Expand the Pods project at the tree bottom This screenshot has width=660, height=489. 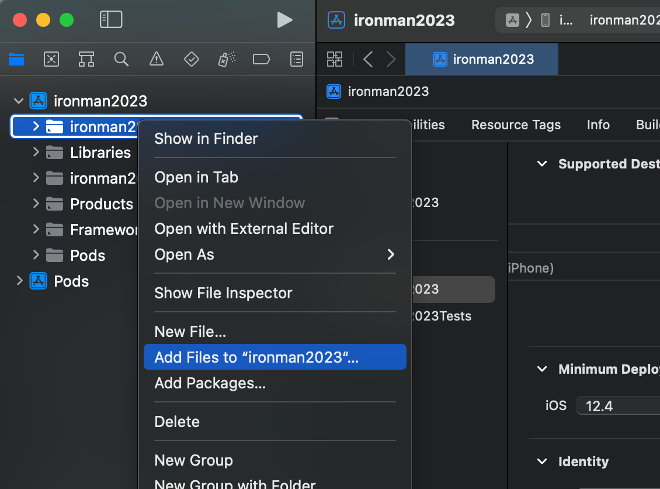20,281
